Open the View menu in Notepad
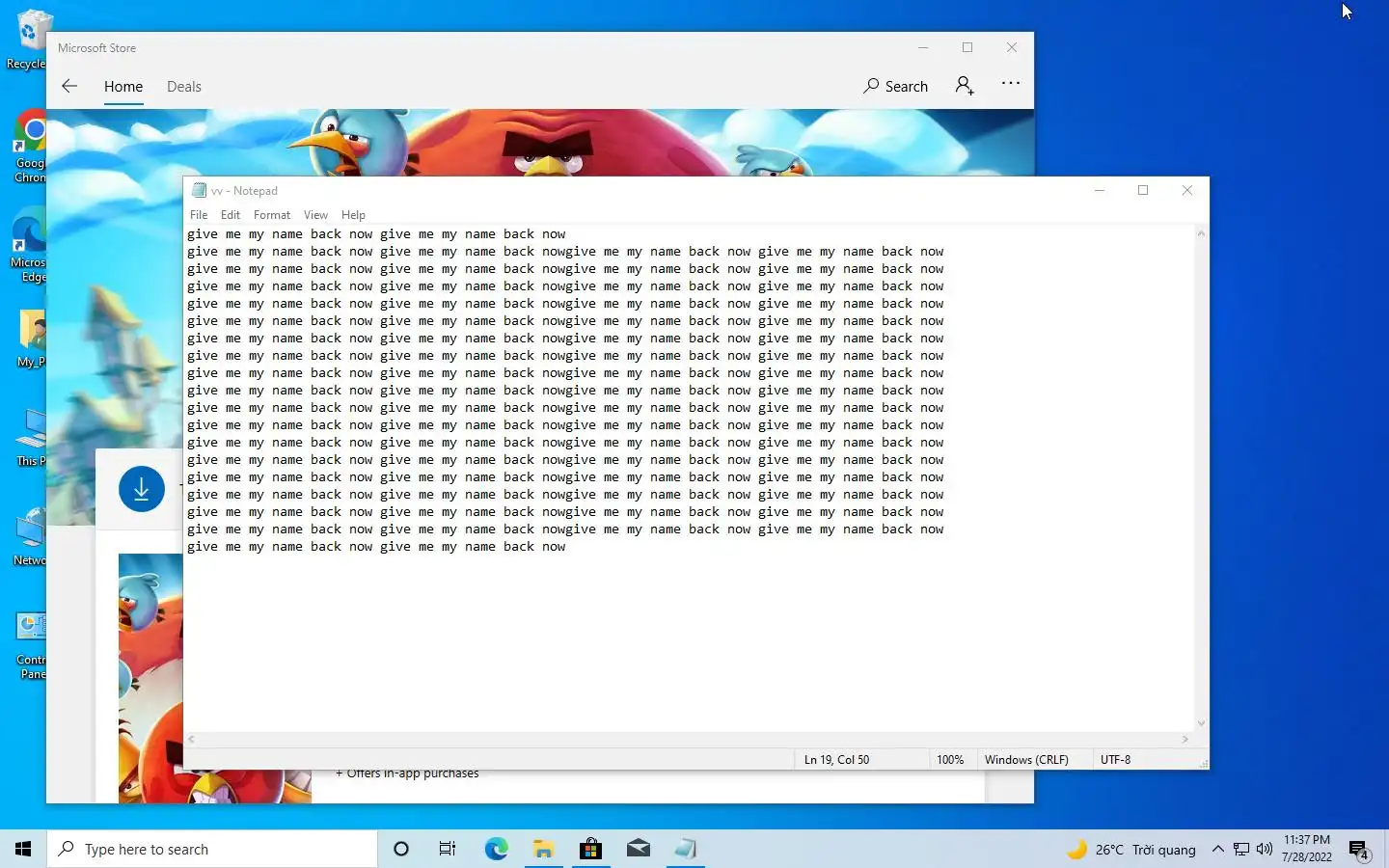This screenshot has height=868, width=1389. pyautogui.click(x=315, y=215)
